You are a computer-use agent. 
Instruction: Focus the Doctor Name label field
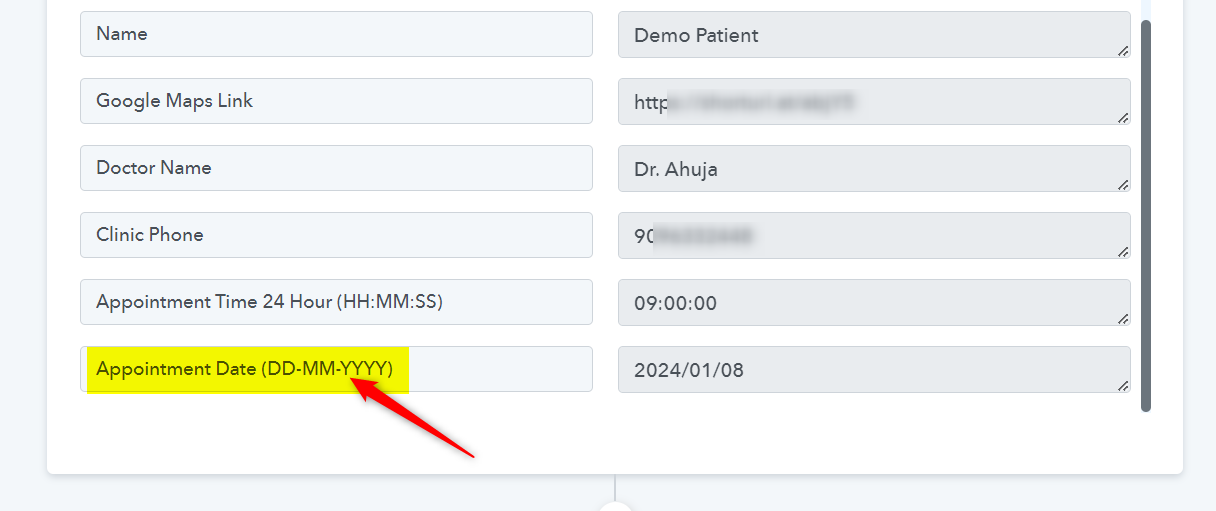336,168
